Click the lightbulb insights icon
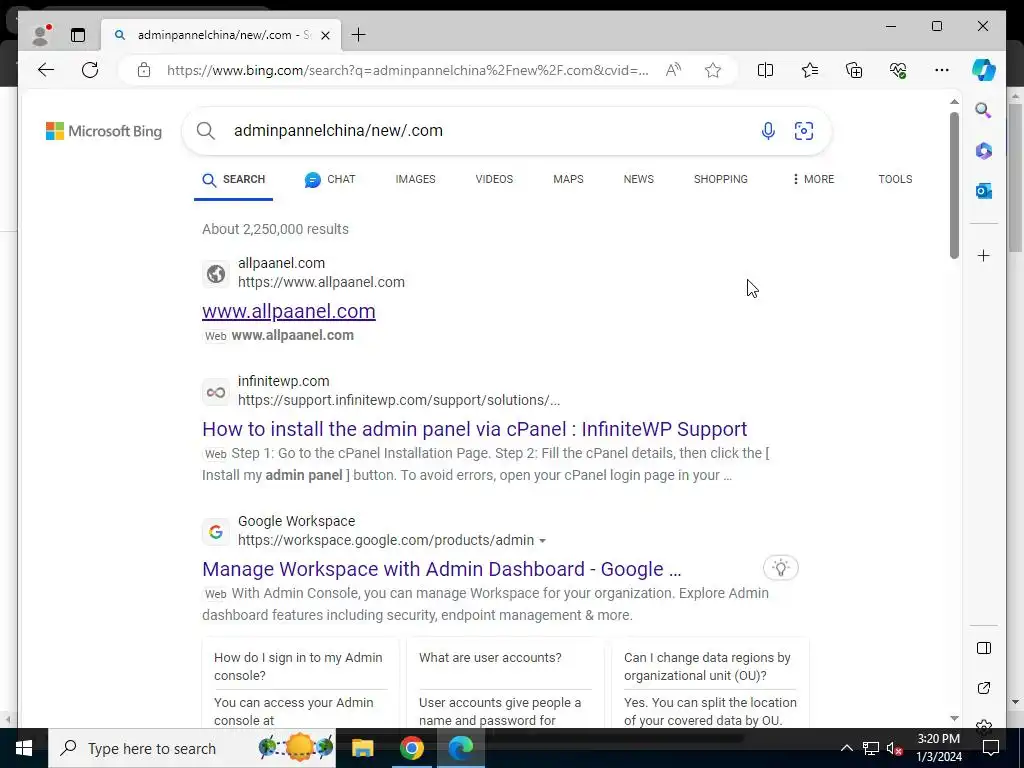The width and height of the screenshot is (1024, 768). (780, 568)
